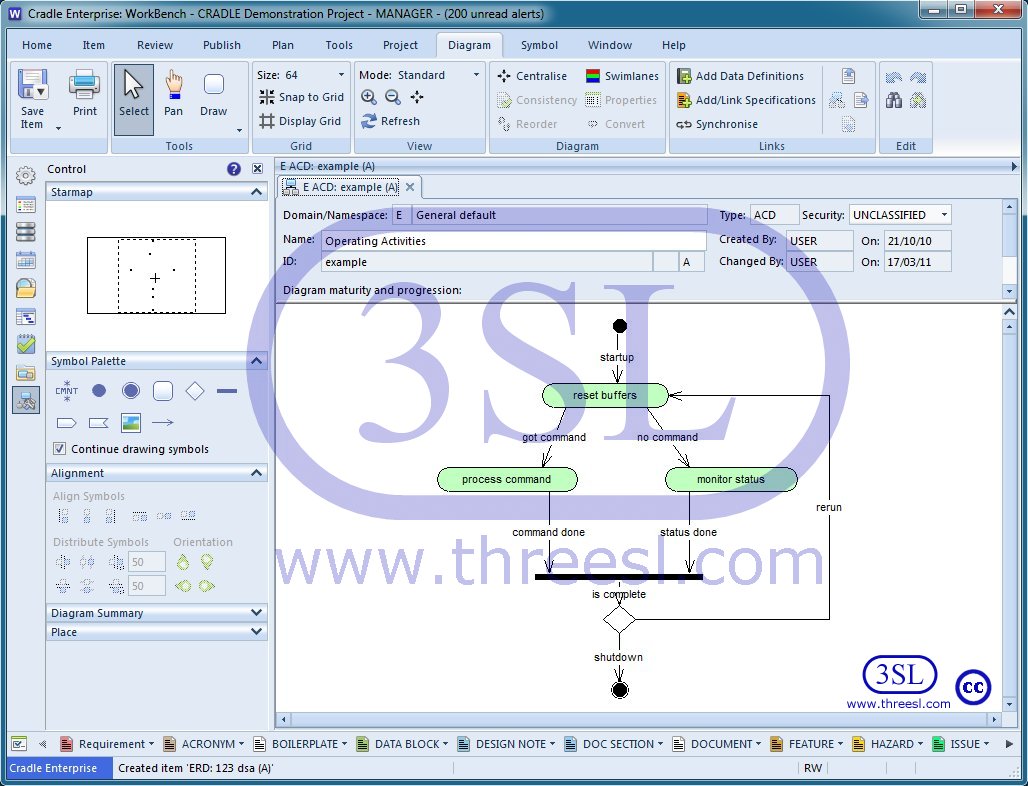Click the Name field containing Operating Activities
1028x786 pixels.
click(x=514, y=241)
